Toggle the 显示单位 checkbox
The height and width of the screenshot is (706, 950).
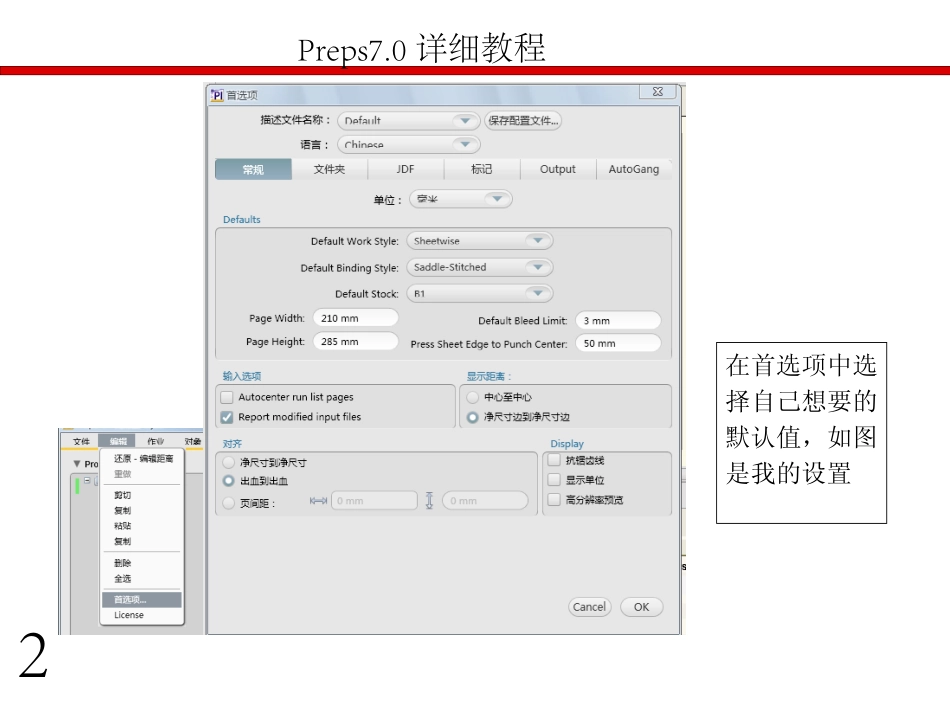(x=554, y=480)
